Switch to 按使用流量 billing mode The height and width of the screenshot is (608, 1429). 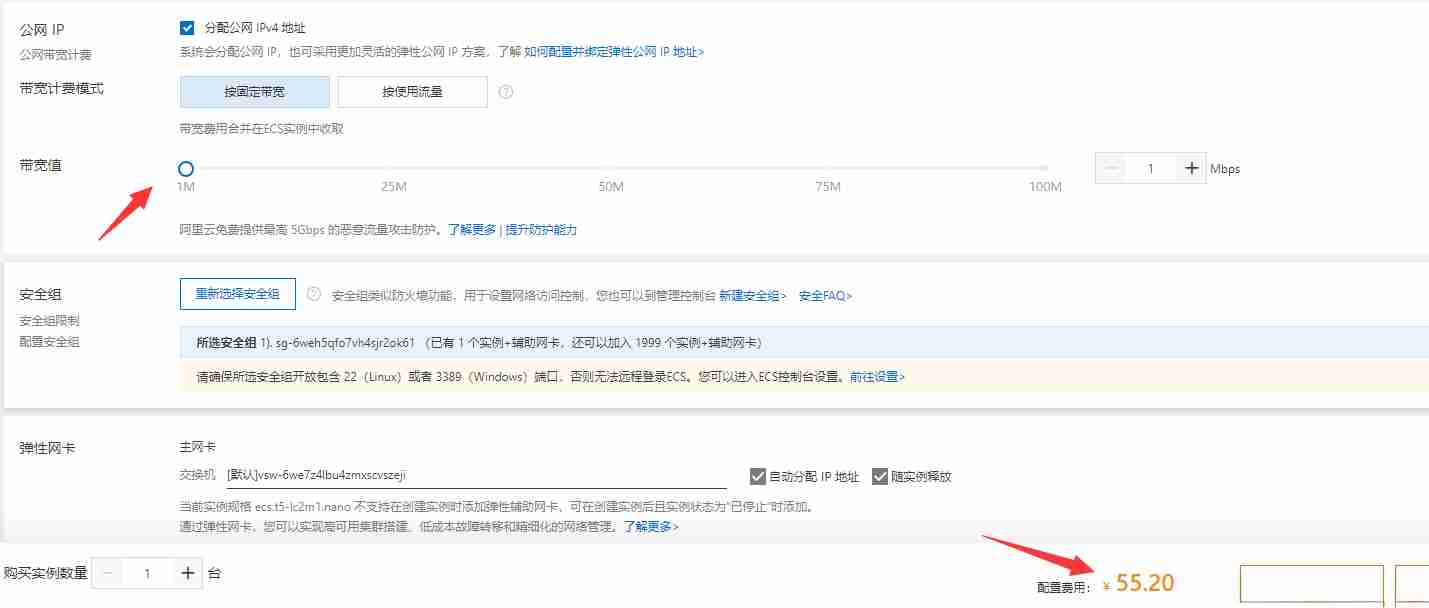(411, 92)
